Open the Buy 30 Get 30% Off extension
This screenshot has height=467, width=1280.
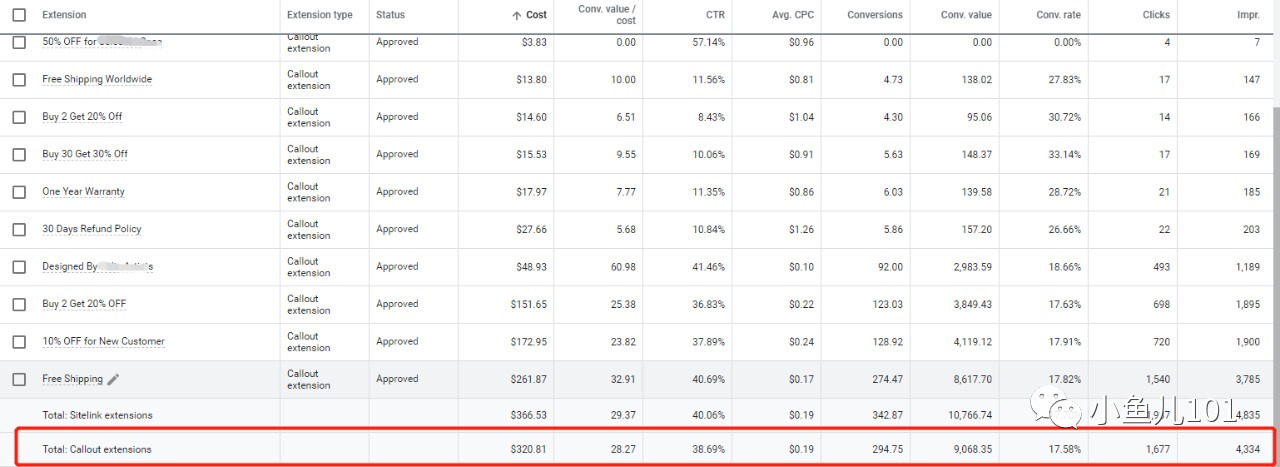[85, 154]
